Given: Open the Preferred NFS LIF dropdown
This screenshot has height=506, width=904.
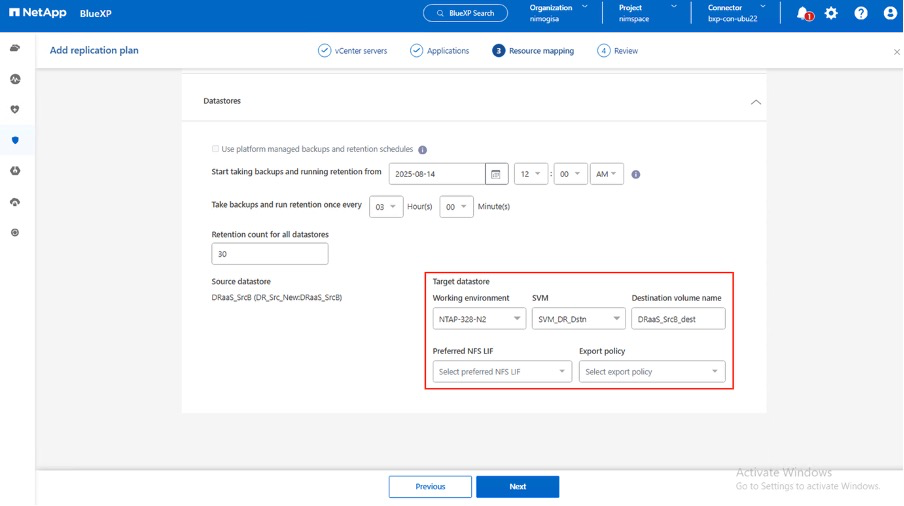Looking at the screenshot, I should tap(502, 372).
